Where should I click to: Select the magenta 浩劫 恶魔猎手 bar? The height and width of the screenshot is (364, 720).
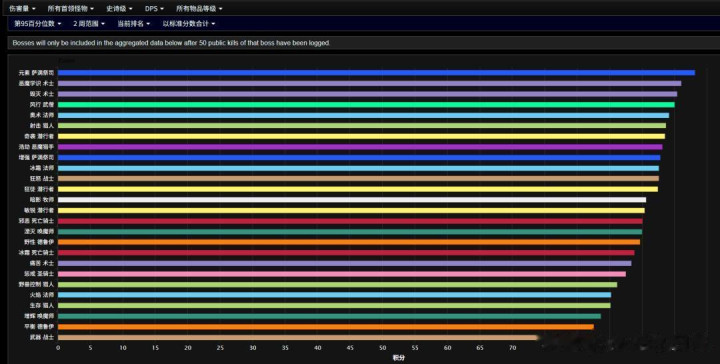point(360,147)
